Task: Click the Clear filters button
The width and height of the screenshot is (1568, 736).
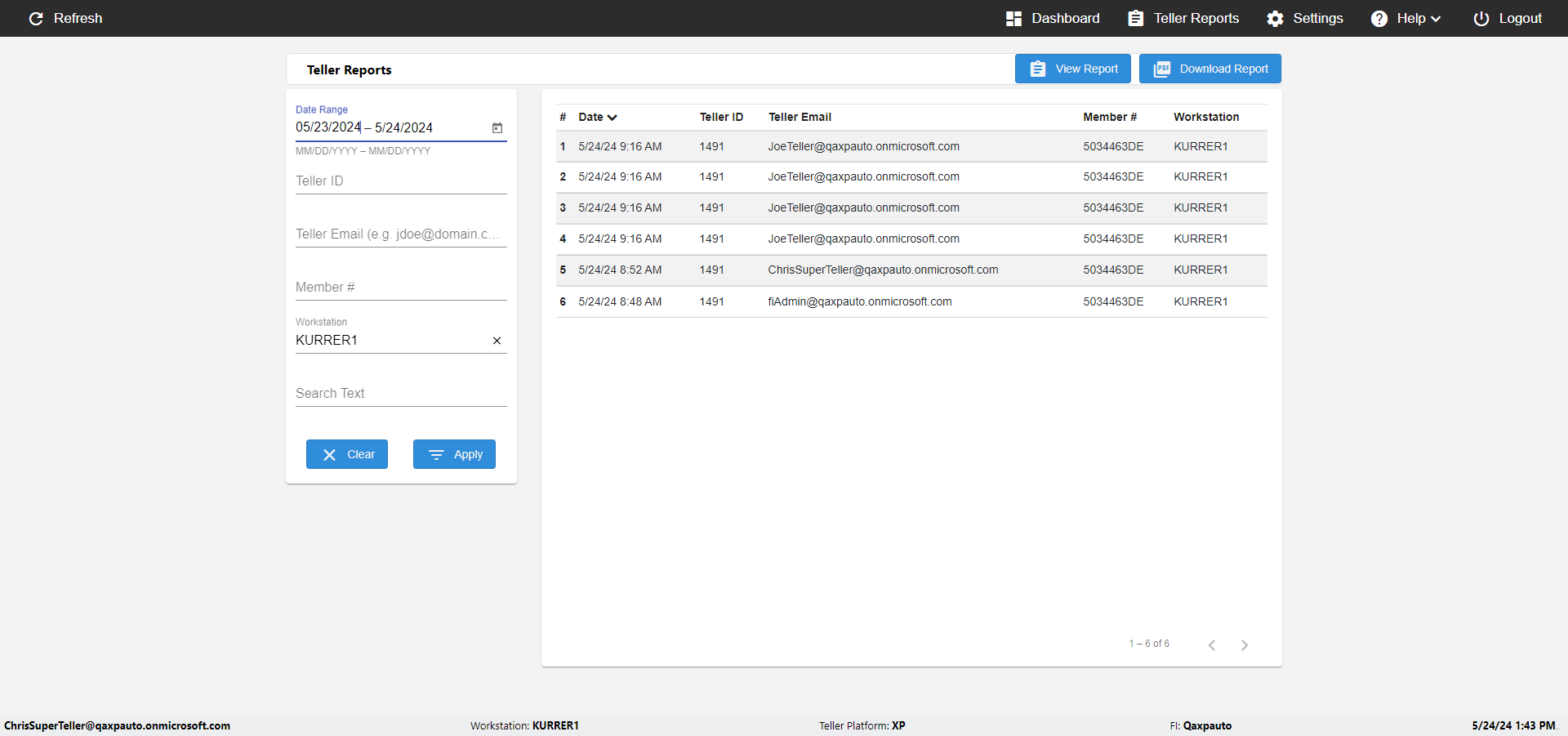Action: (x=347, y=454)
